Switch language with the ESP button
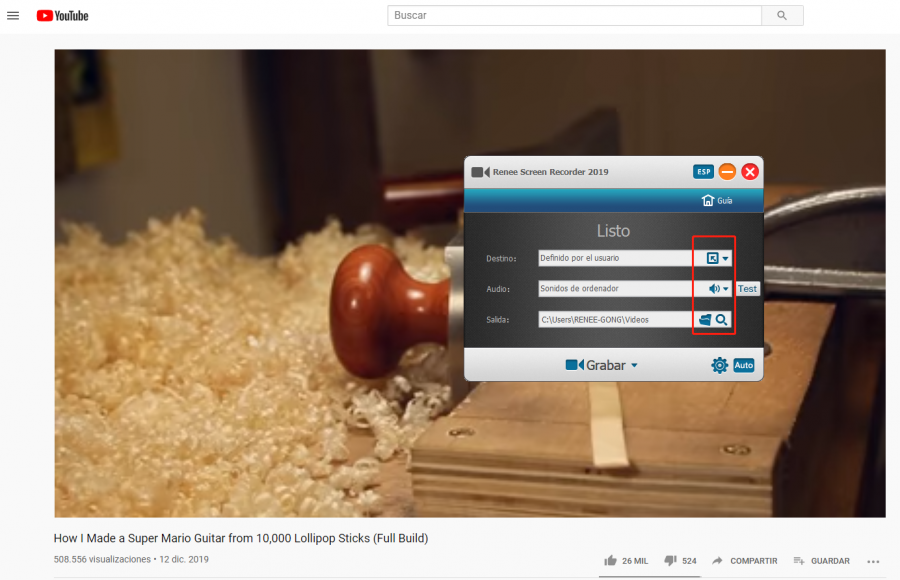This screenshot has height=580, width=900. click(703, 172)
